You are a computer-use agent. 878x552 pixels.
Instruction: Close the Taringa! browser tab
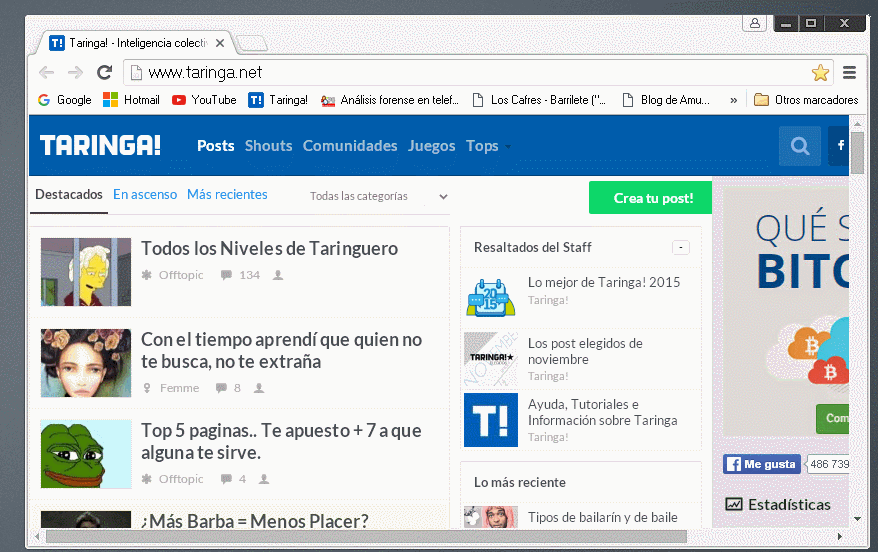click(x=220, y=43)
